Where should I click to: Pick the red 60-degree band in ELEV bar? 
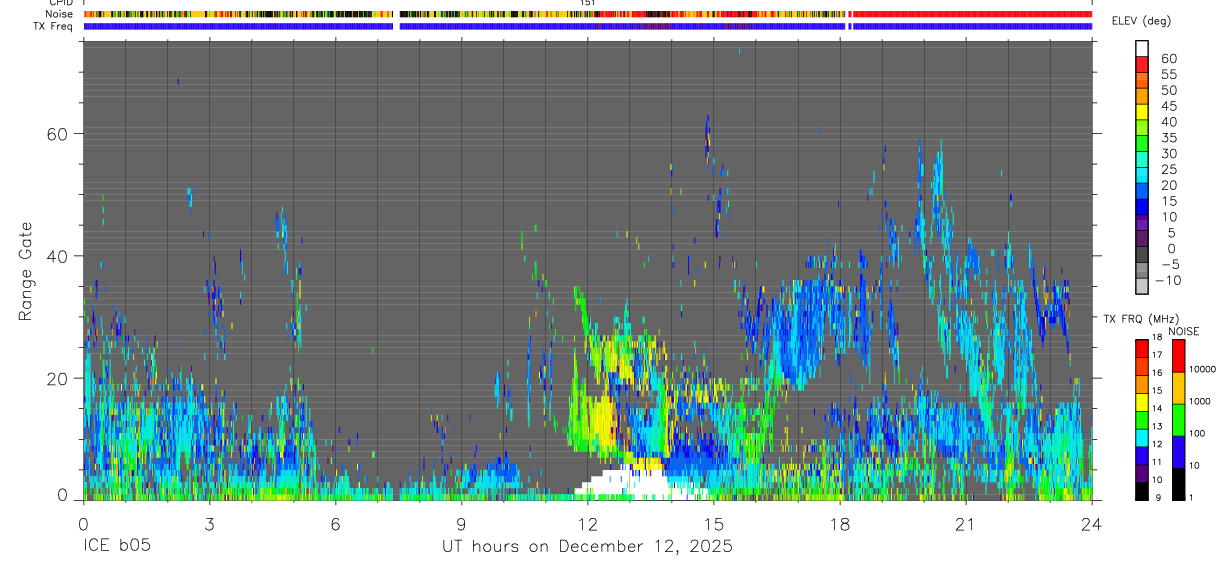[x=1142, y=64]
